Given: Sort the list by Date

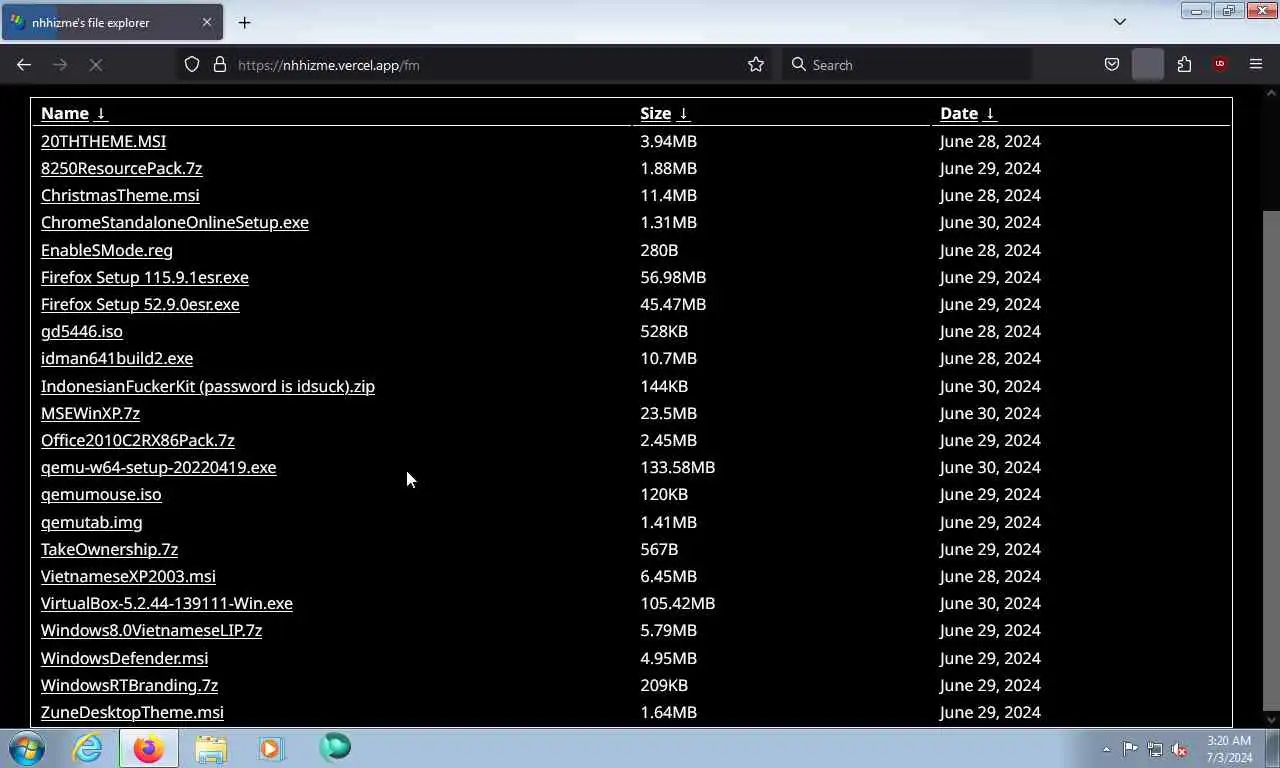Looking at the screenshot, I should (x=968, y=113).
